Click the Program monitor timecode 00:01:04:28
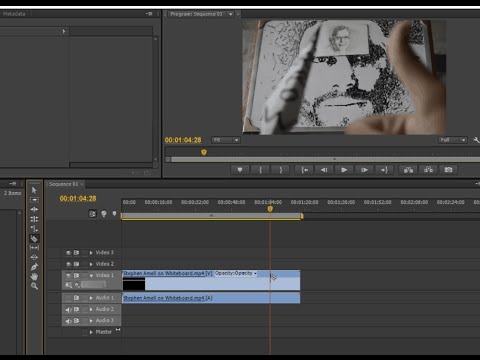The image size is (480, 360). pyautogui.click(x=183, y=140)
